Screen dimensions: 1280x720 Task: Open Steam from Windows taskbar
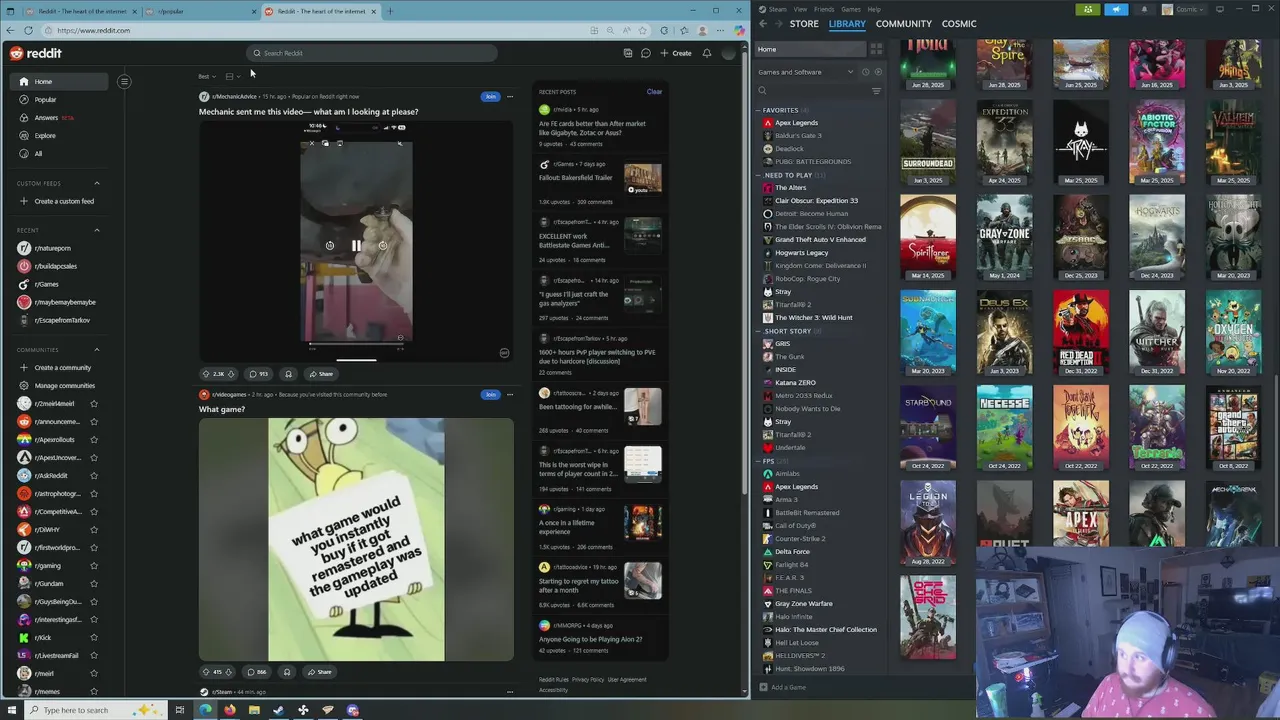click(x=278, y=710)
